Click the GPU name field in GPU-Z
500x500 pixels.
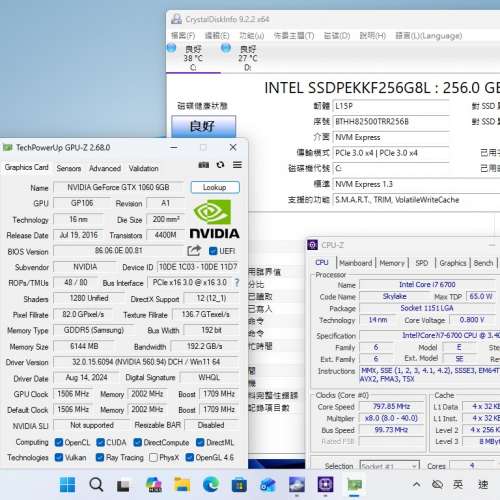tap(118, 187)
